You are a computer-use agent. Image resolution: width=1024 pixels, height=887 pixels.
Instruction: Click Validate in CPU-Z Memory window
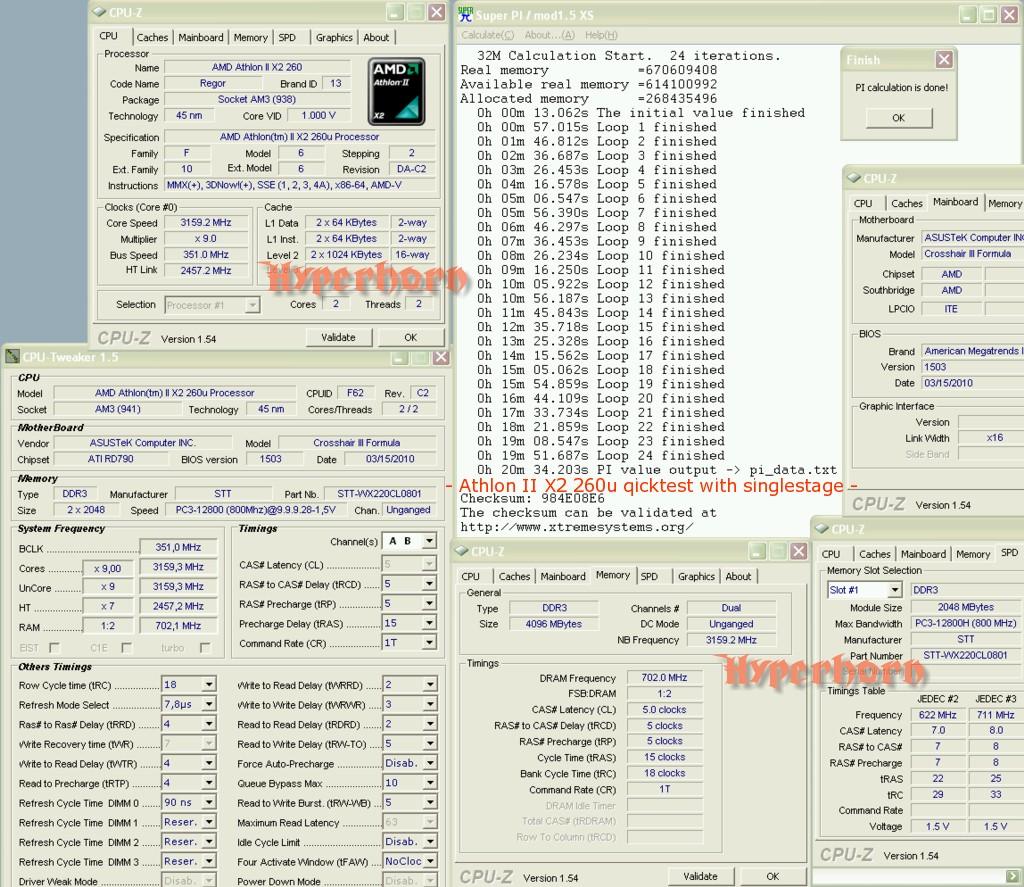[x=700, y=877]
